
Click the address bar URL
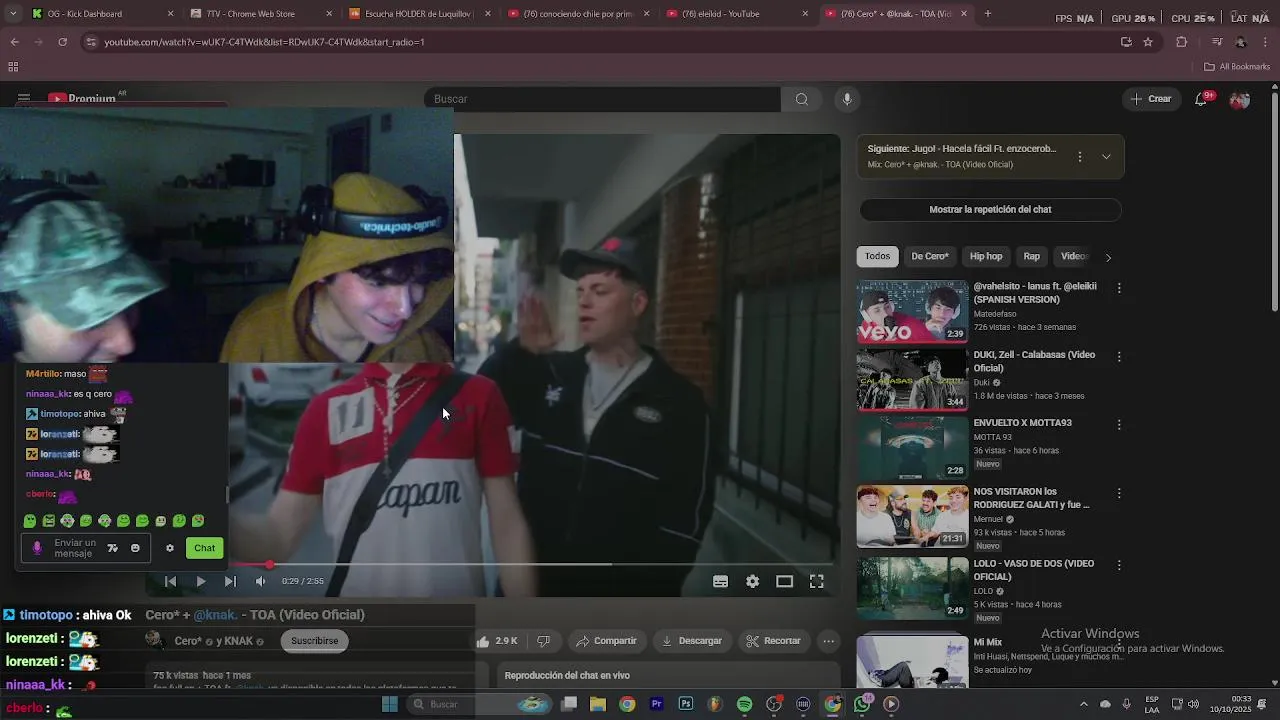click(x=265, y=42)
